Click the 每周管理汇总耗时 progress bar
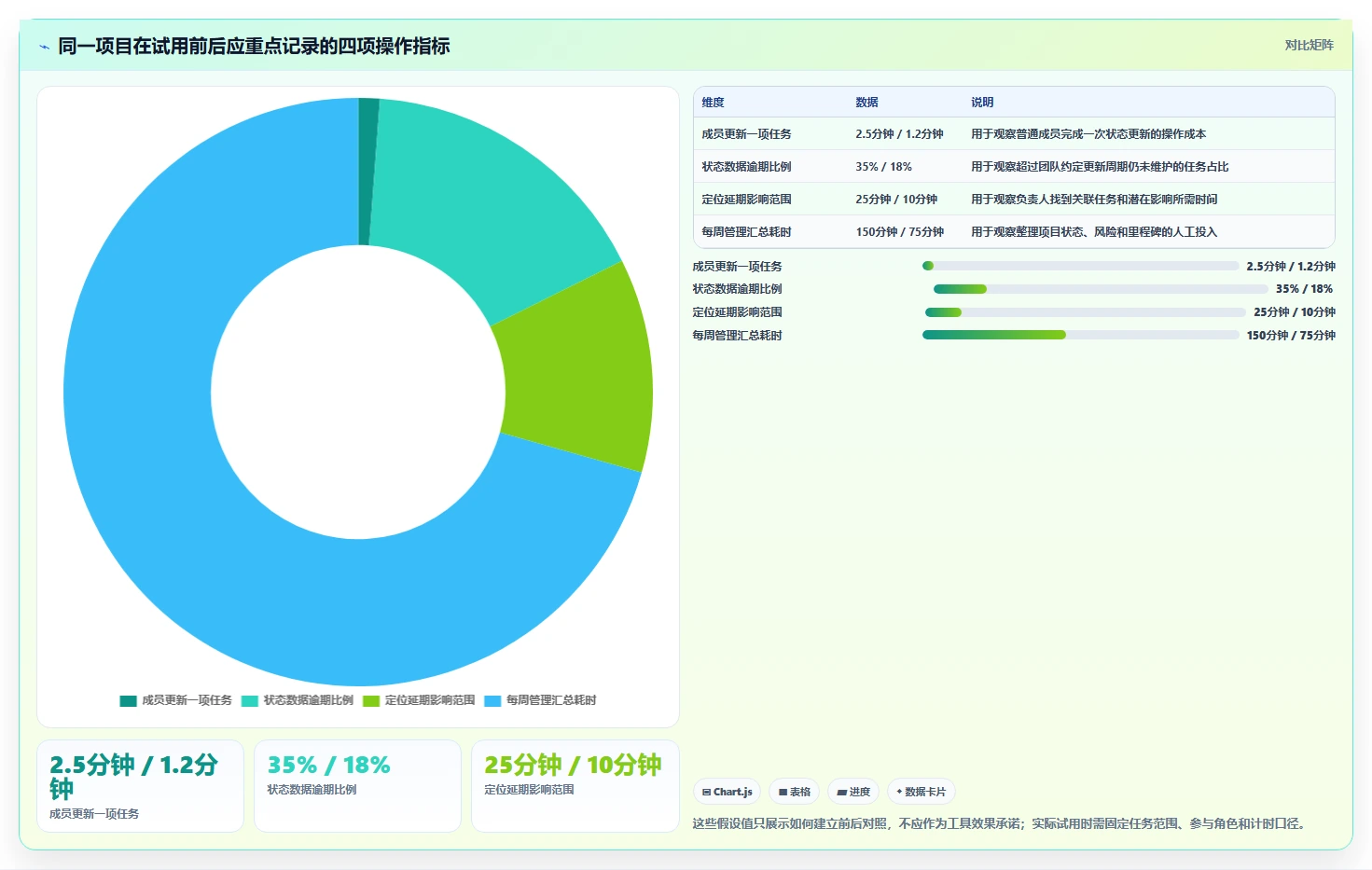This screenshot has width=1372, height=870. point(1081,335)
